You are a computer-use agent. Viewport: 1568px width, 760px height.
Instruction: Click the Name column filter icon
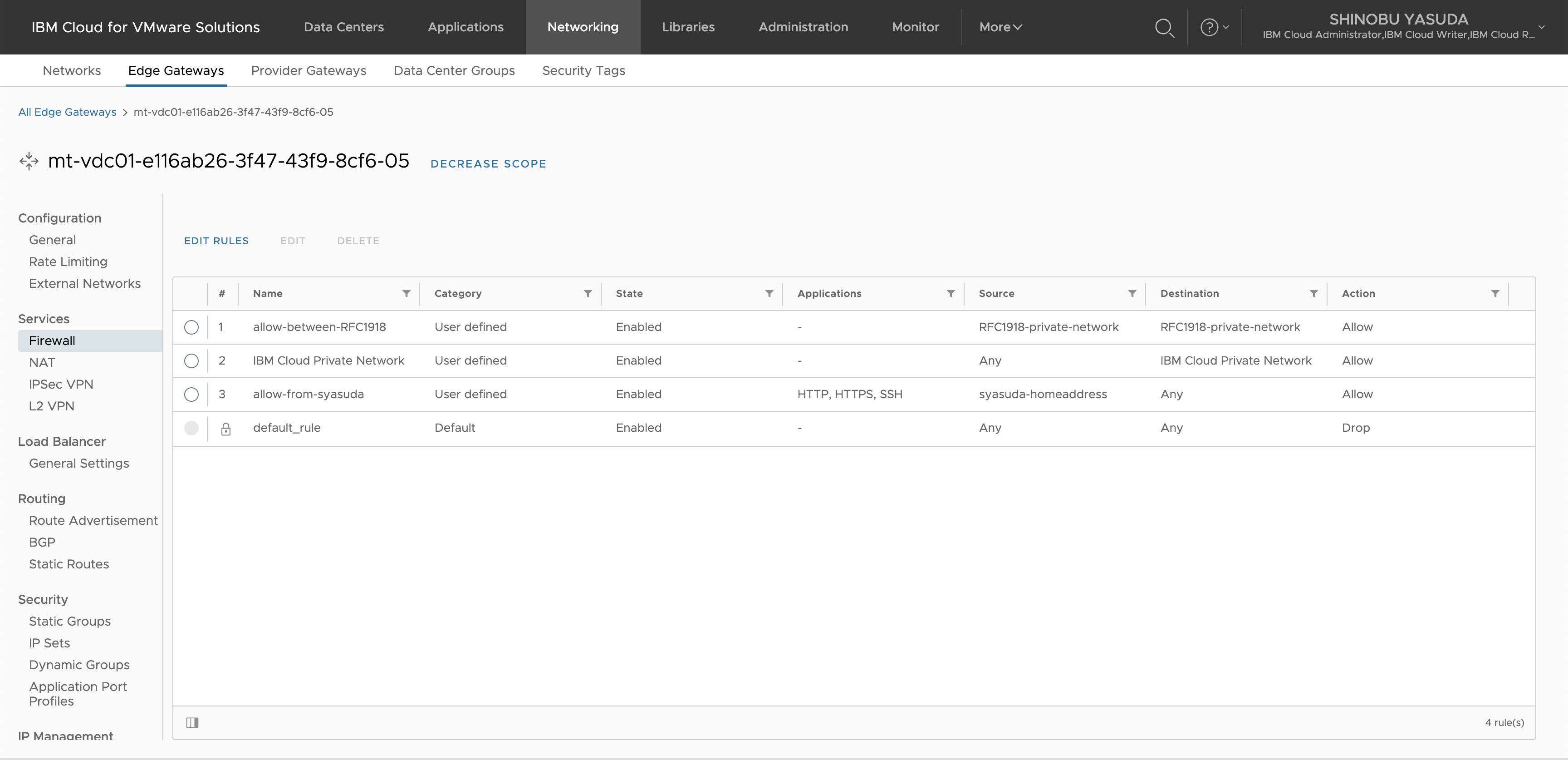(x=406, y=294)
